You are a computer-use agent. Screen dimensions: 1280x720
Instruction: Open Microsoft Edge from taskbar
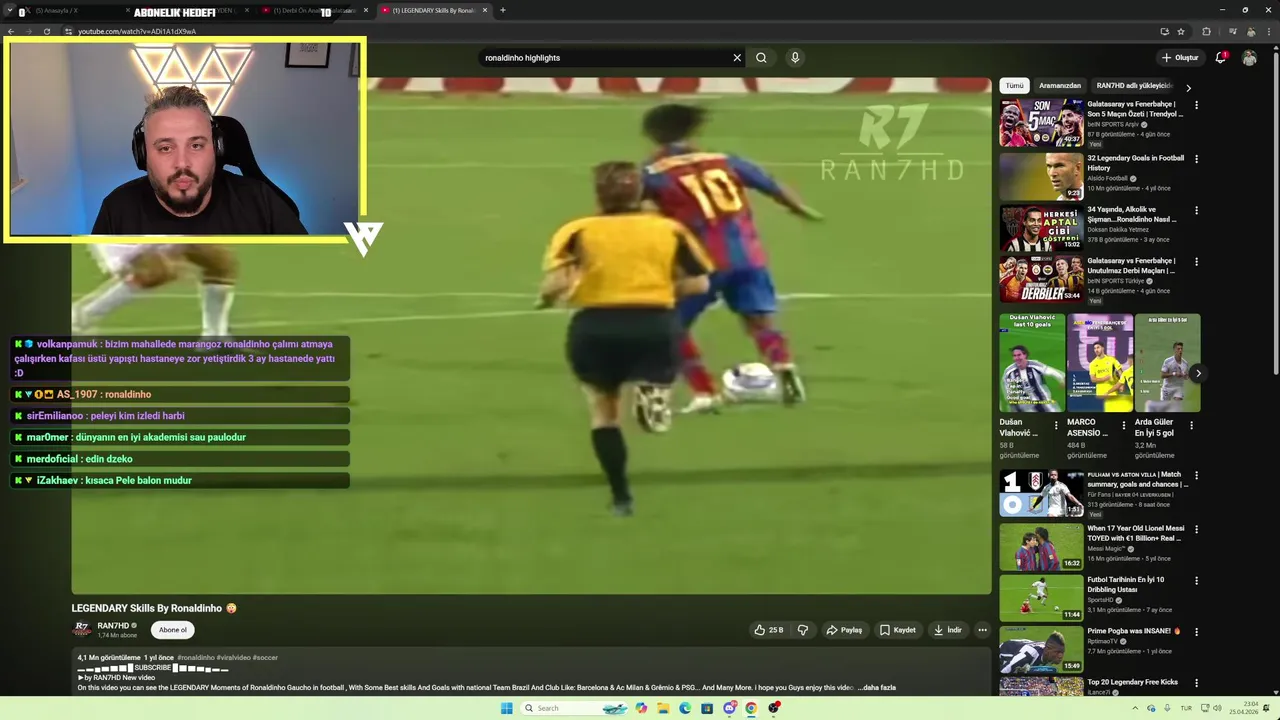685,708
